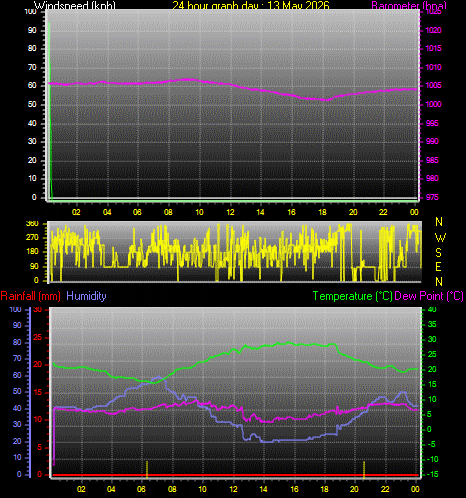Click "60" on the windspeed axis
466x498 pixels.
pyautogui.click(x=32, y=85)
